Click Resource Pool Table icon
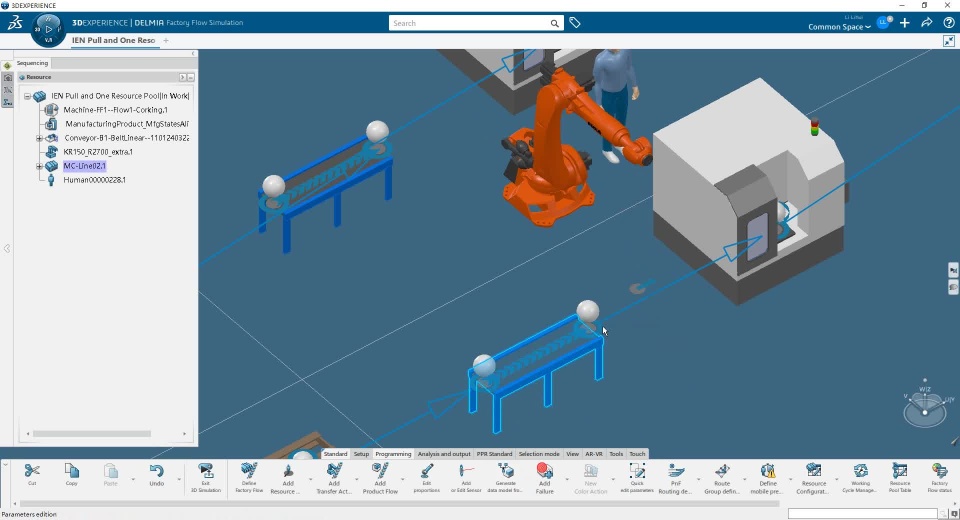Screen dimensions: 960x520 [x=900, y=470]
